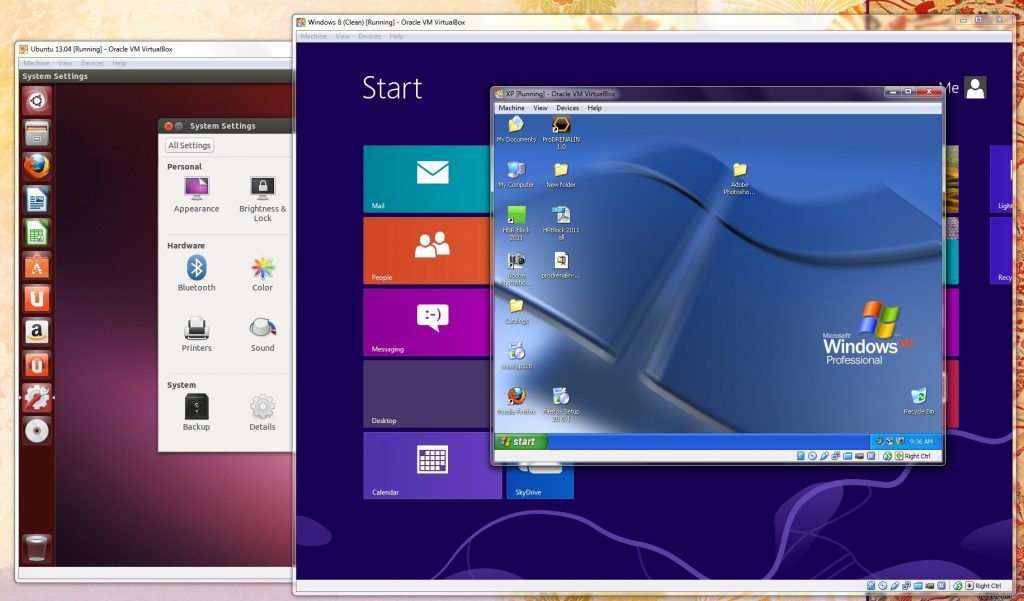Open View menu in the XP VirtualBox window
Image resolution: width=1024 pixels, height=601 pixels.
point(540,108)
